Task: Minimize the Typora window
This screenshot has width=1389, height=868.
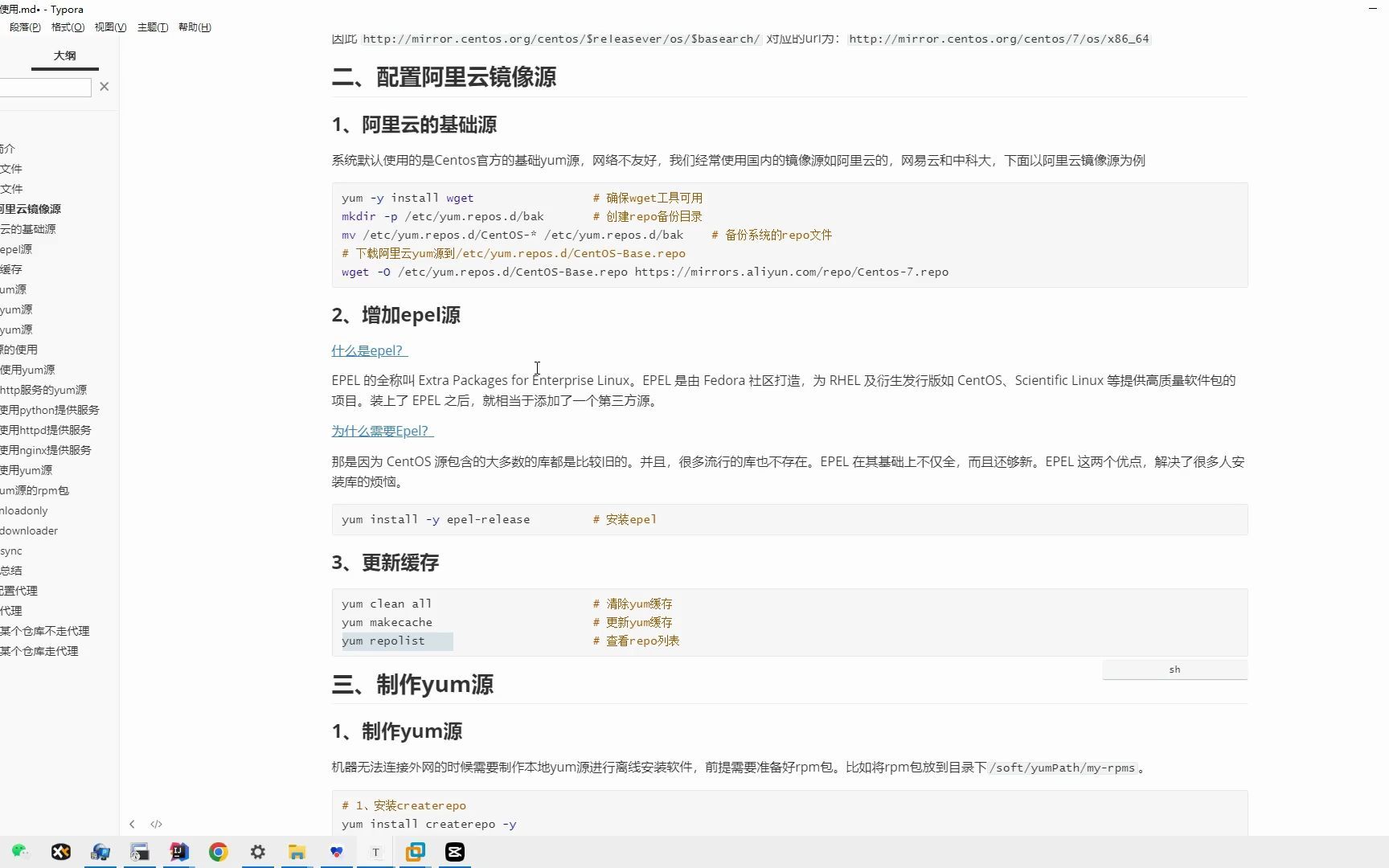Action: coord(1372,8)
